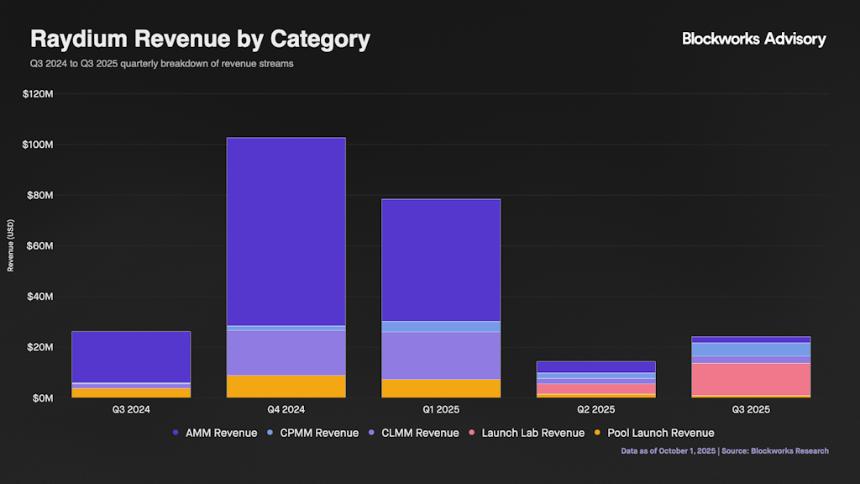
Task: Select the Q3 2024 AMM purple bar segment
Action: point(131,356)
